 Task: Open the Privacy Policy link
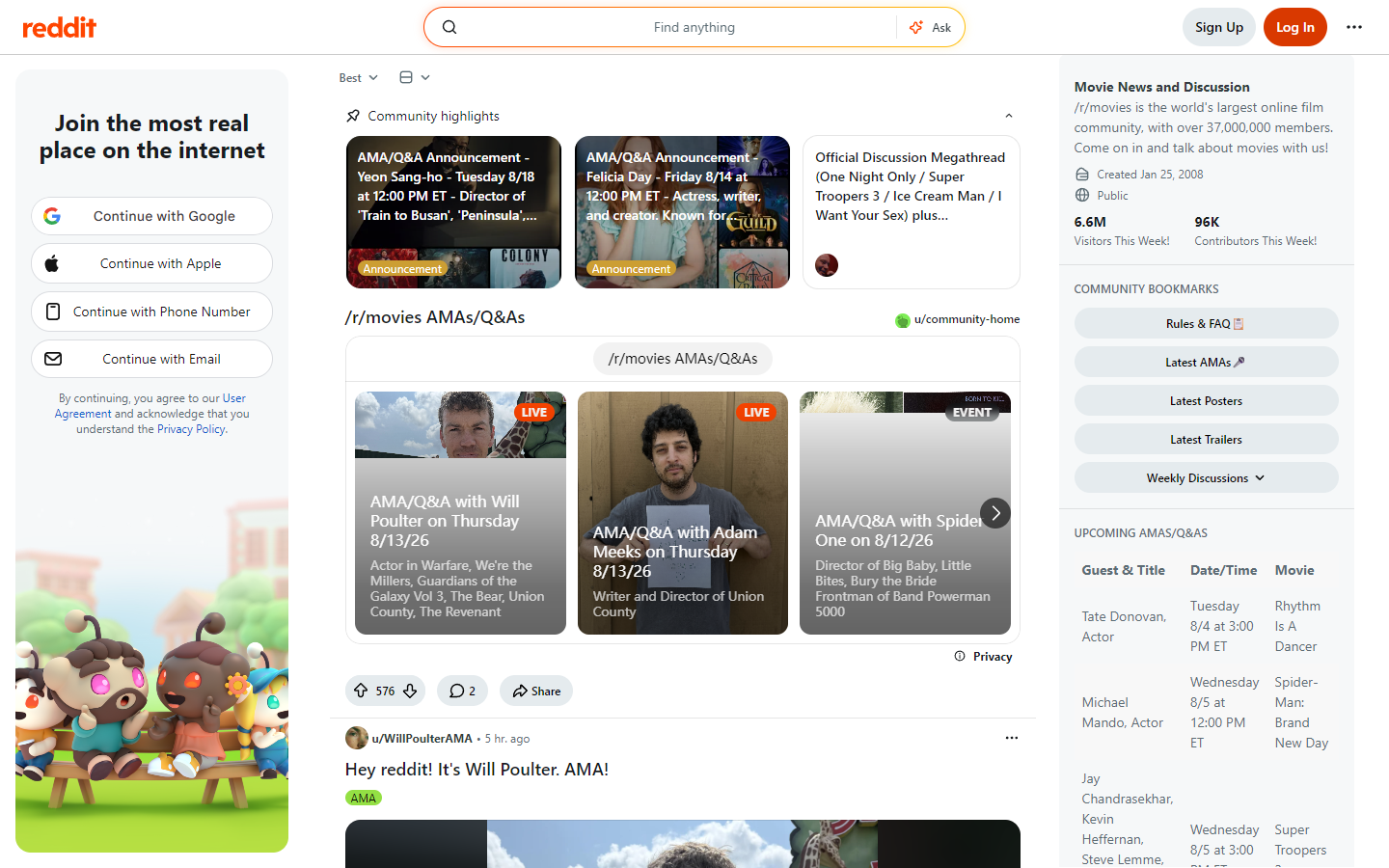tap(191, 429)
